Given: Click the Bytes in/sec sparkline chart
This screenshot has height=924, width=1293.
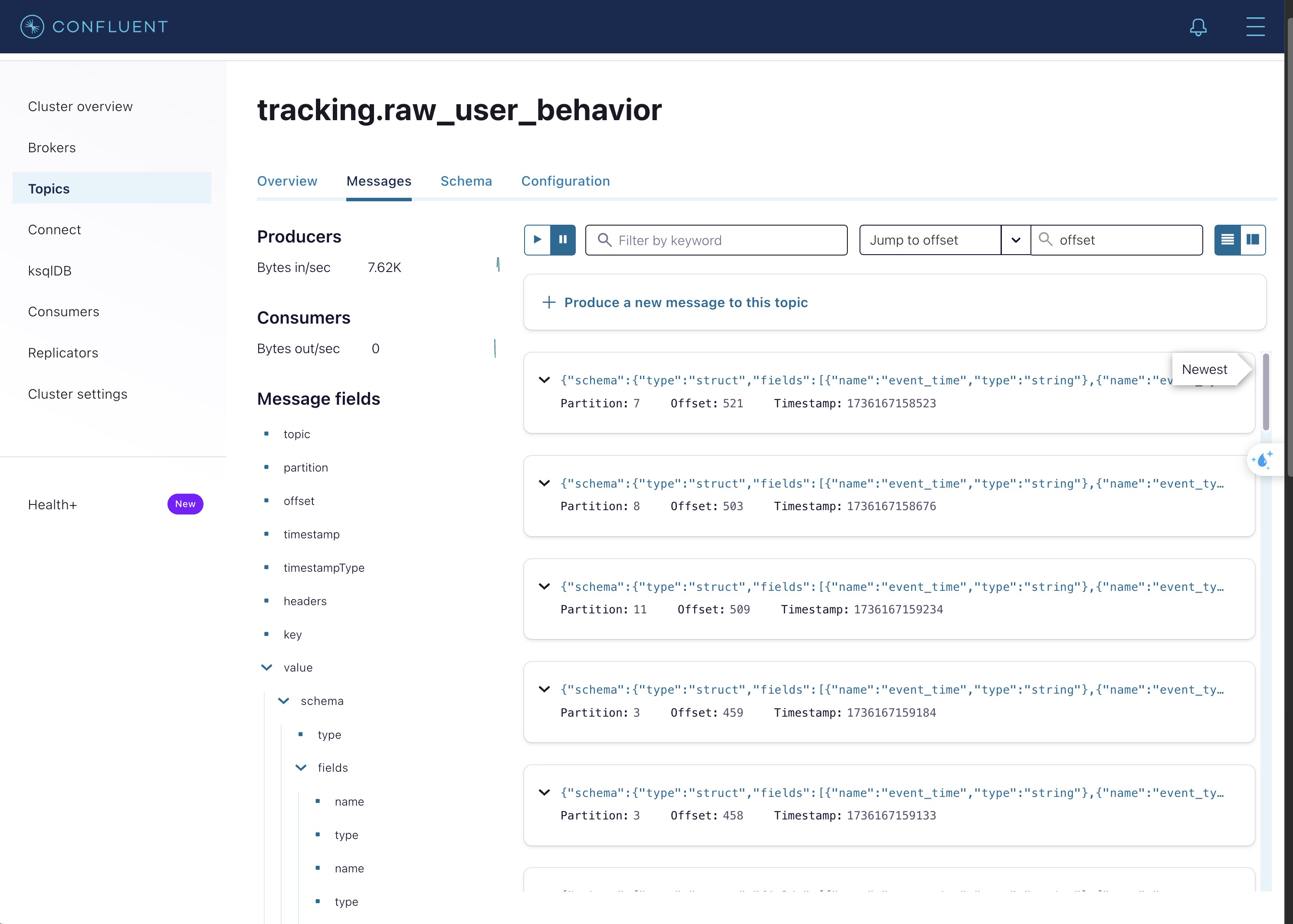Looking at the screenshot, I should [498, 265].
